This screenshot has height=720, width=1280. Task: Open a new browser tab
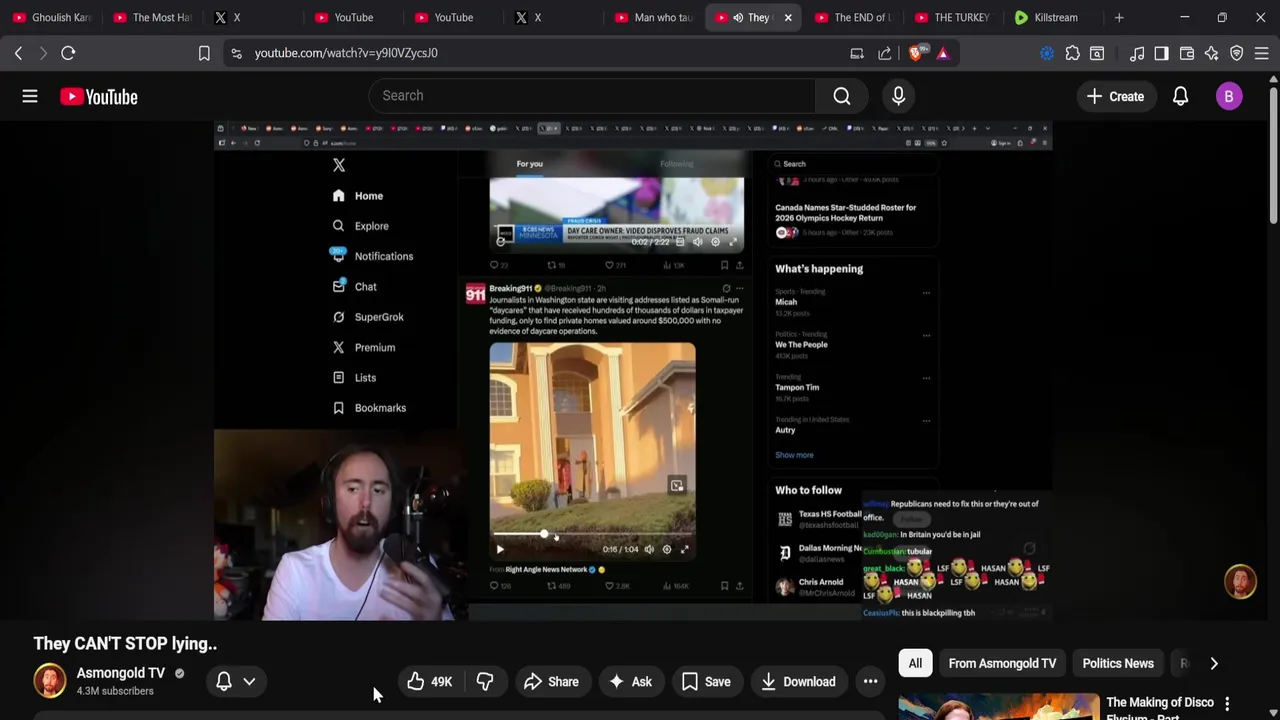click(1119, 17)
